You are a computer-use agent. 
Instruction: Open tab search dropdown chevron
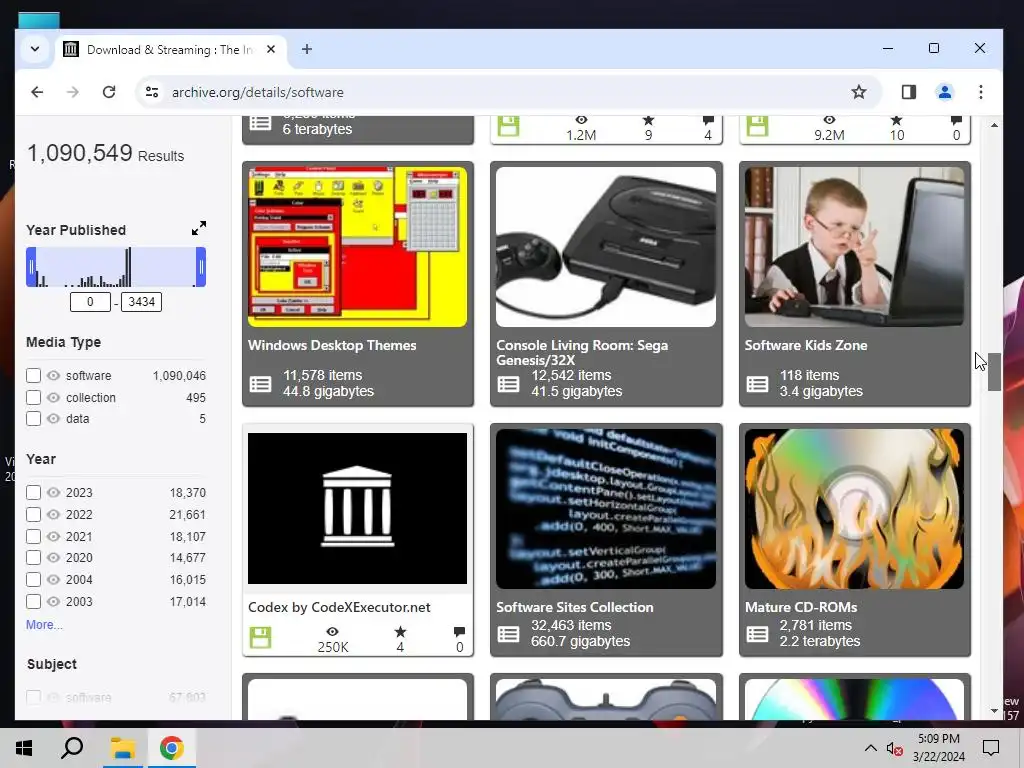(x=35, y=49)
